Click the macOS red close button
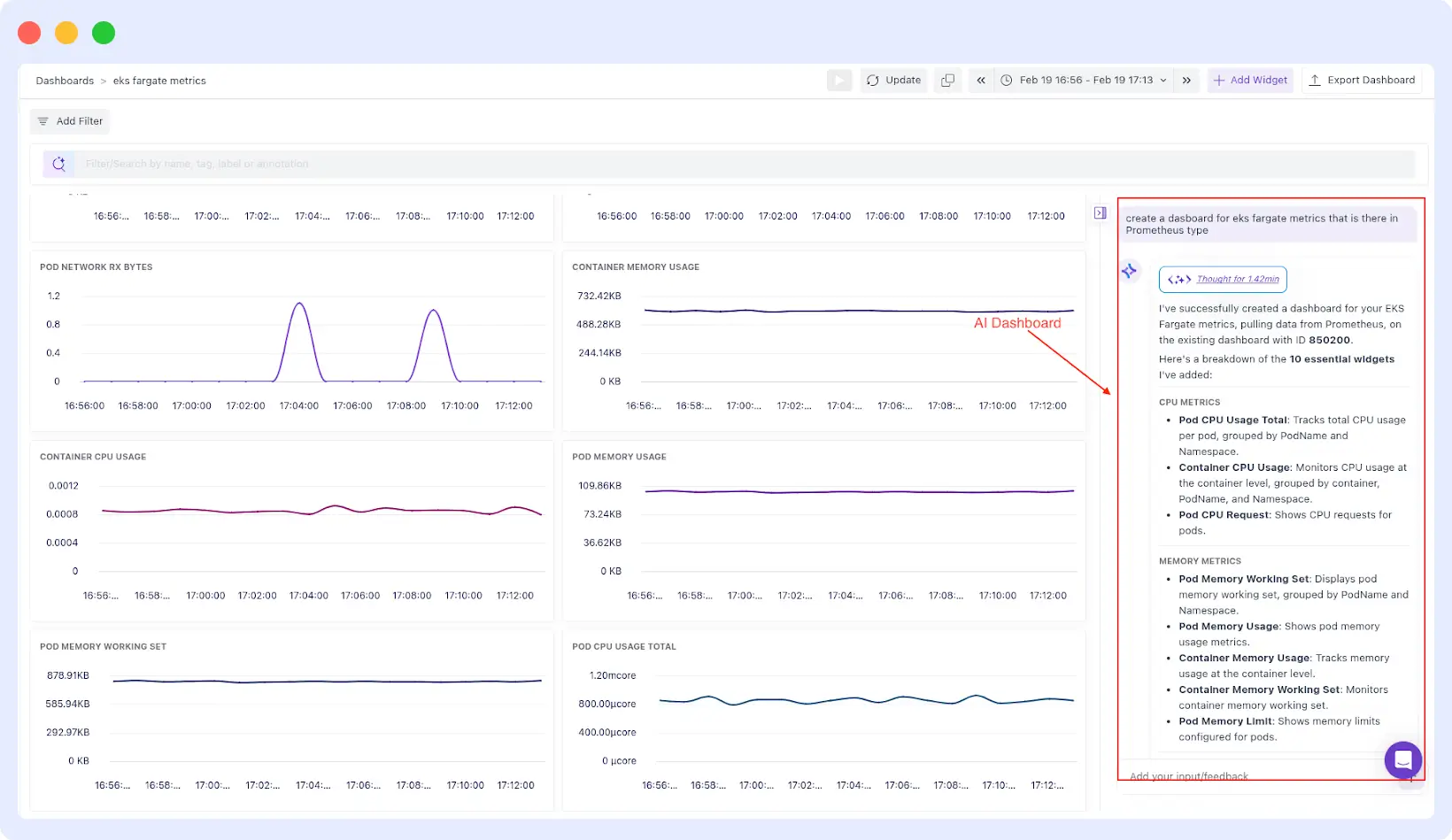 (29, 33)
